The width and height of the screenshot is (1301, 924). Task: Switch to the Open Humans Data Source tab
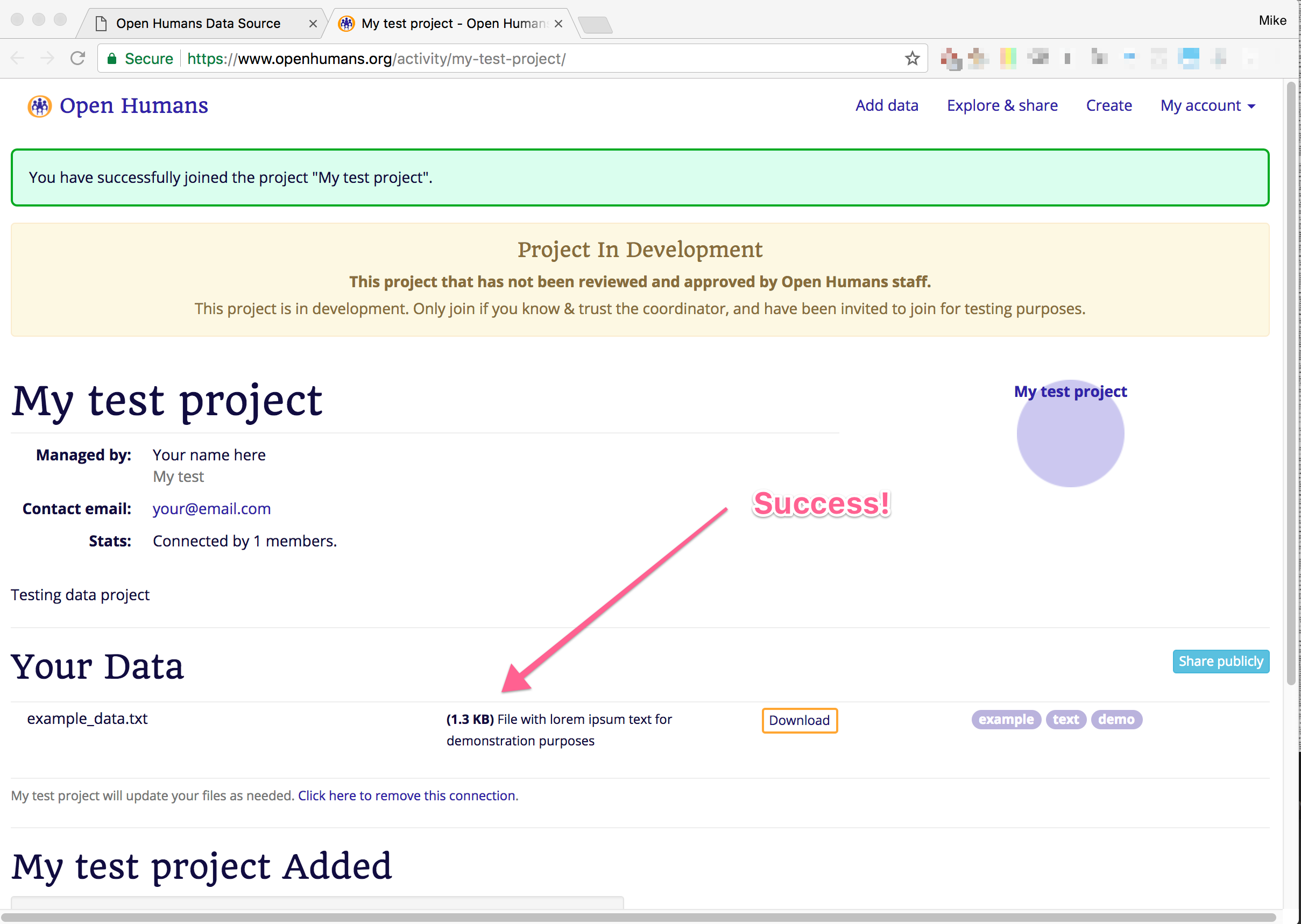click(x=198, y=23)
